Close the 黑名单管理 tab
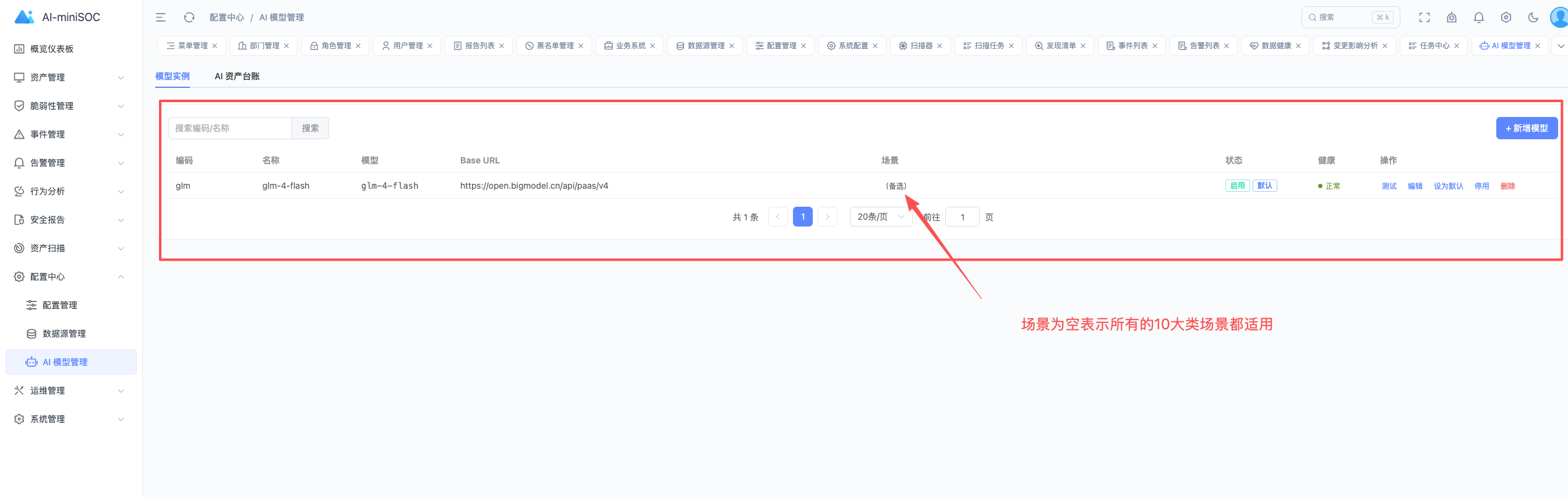Screen dimensions: 1568x497 click(581, 46)
